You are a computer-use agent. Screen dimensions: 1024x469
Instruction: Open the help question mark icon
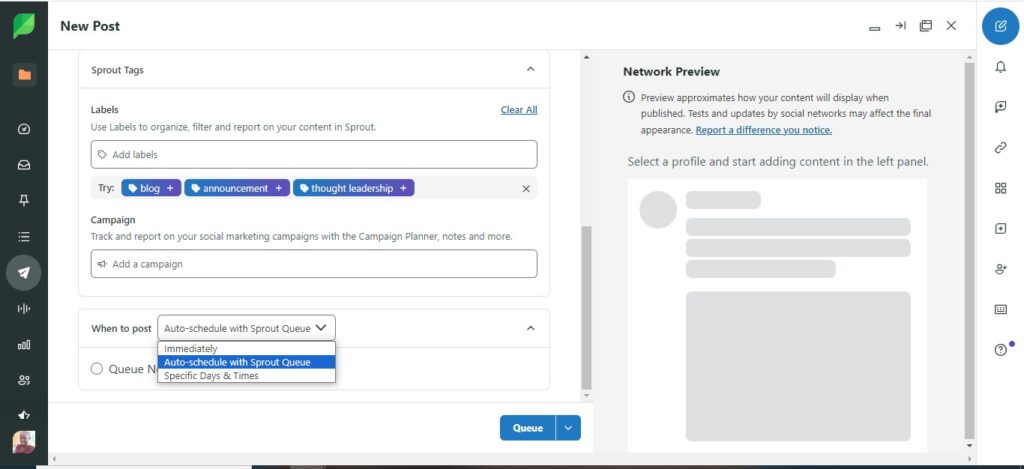click(1000, 350)
